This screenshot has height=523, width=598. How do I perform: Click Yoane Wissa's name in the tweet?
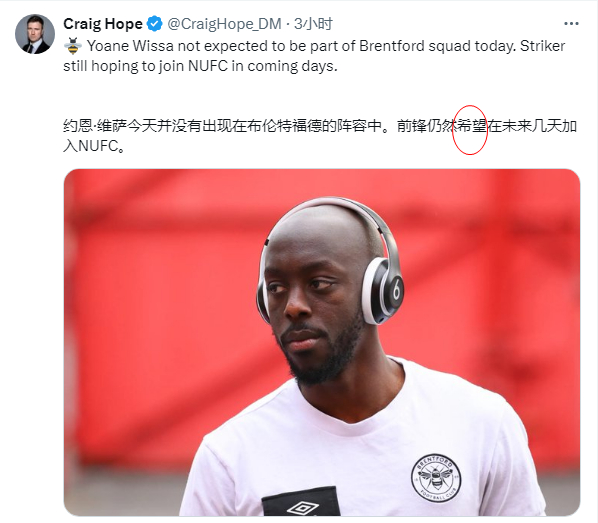pos(131,46)
